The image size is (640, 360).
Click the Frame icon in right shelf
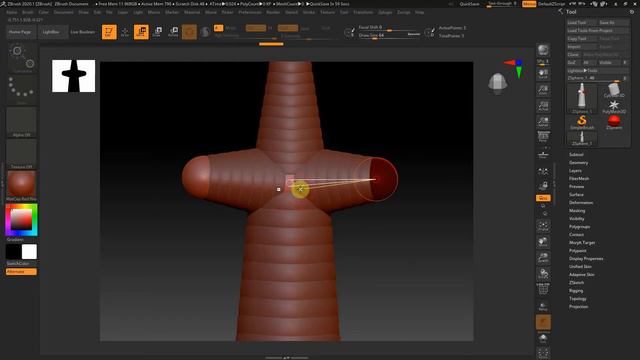coord(543,226)
